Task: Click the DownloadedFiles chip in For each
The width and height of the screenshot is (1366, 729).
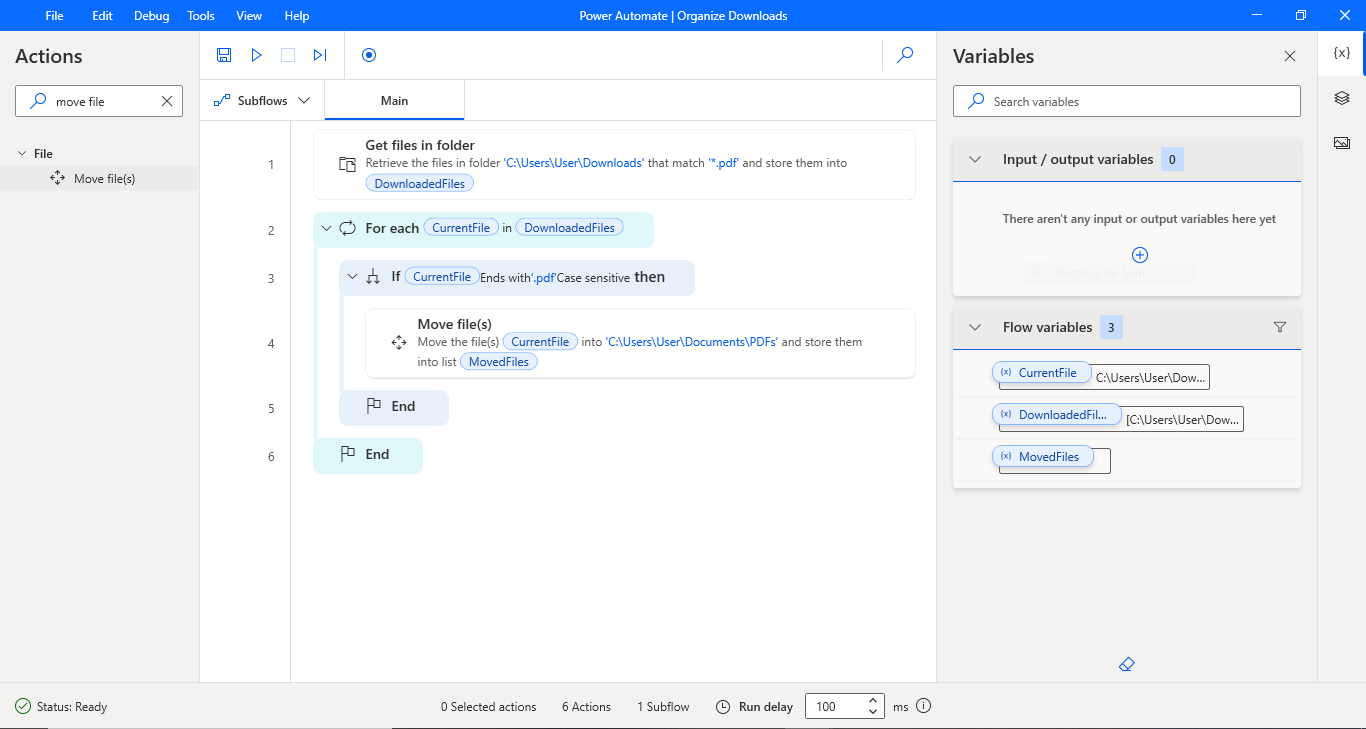Action: 570,228
